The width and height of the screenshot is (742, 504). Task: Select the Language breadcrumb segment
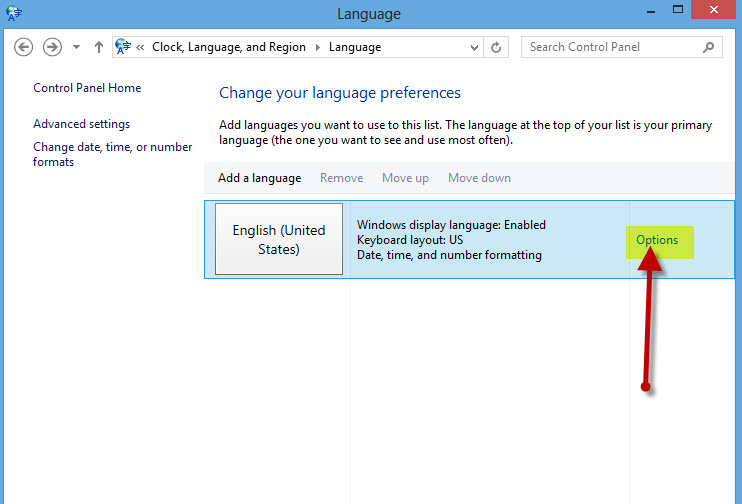(x=355, y=47)
